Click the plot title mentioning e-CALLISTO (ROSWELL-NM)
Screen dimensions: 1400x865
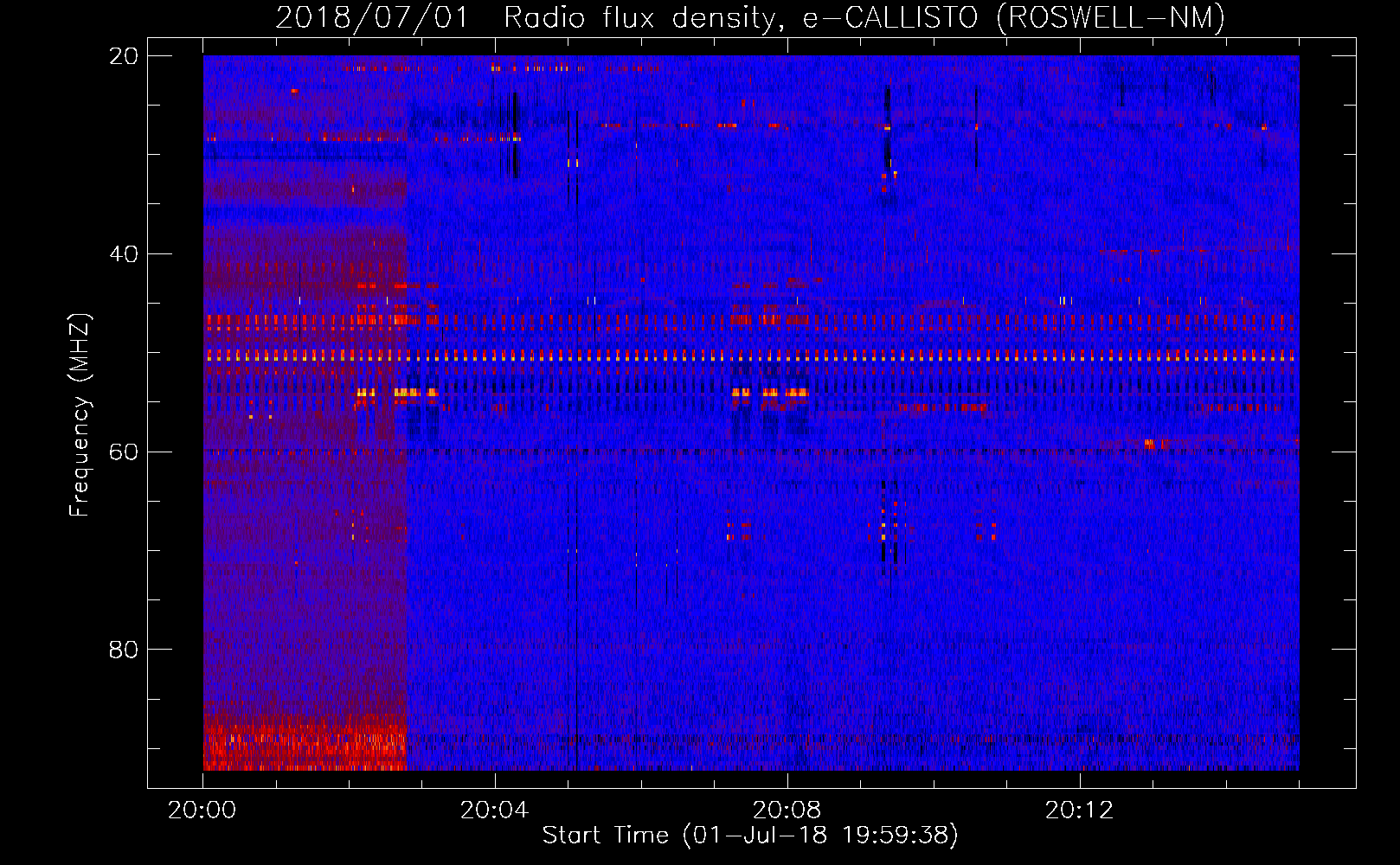(x=750, y=17)
